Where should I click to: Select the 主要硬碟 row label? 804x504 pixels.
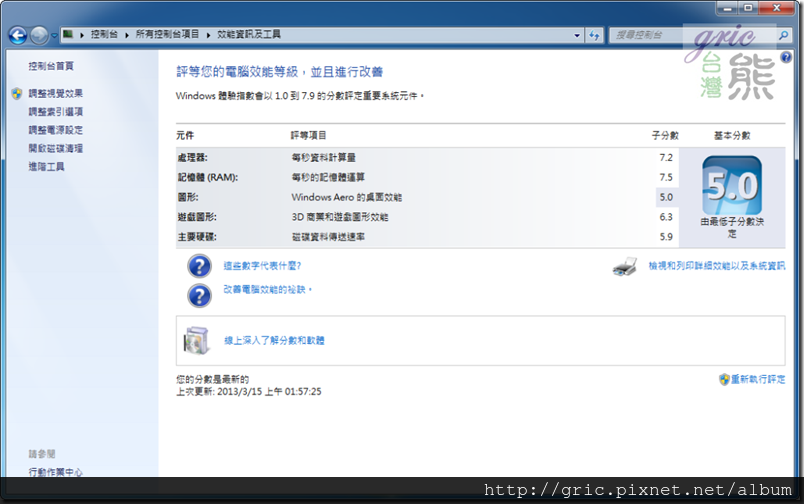(x=197, y=237)
